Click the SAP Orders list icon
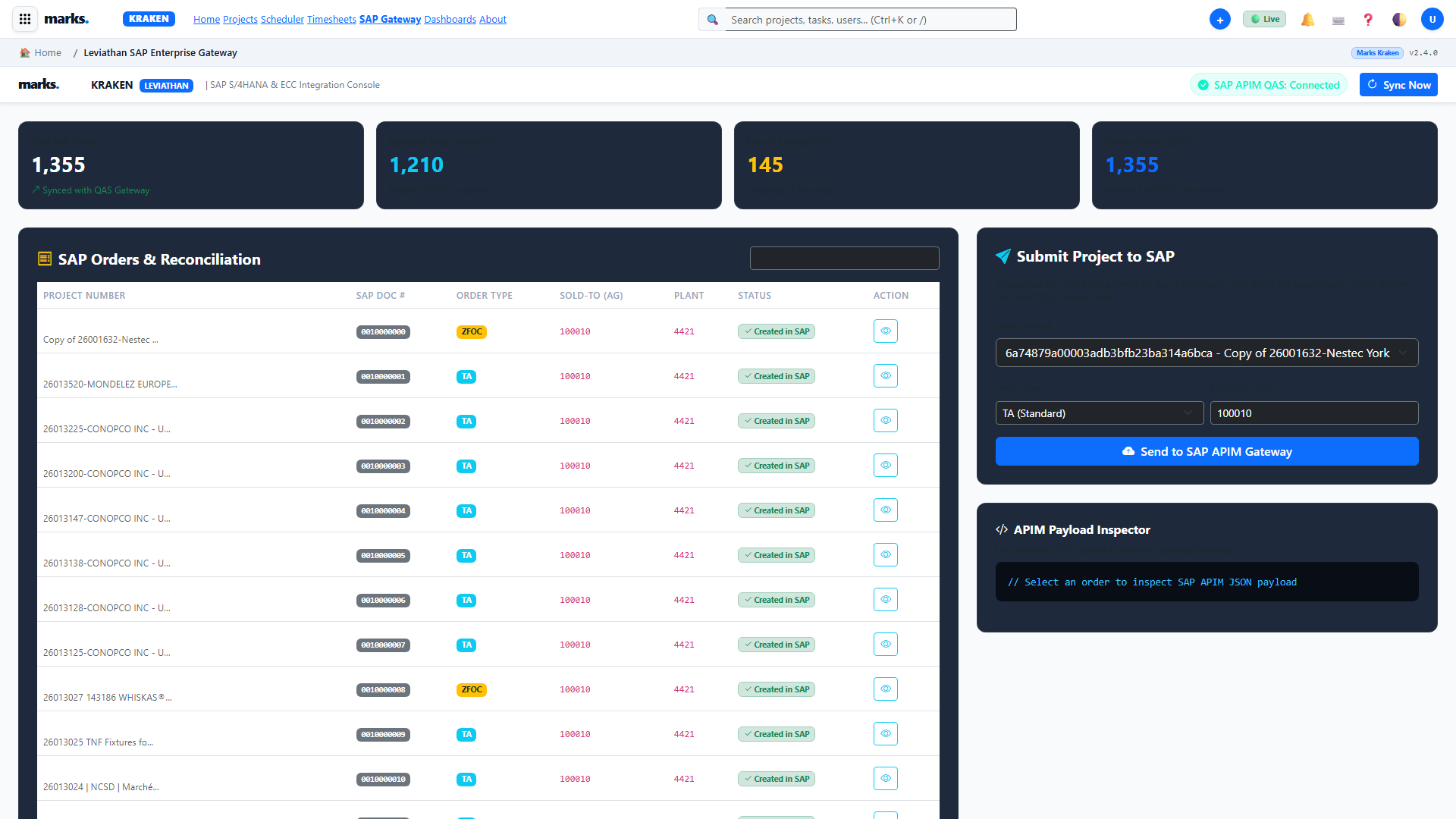This screenshot has height=819, width=1456. [45, 259]
